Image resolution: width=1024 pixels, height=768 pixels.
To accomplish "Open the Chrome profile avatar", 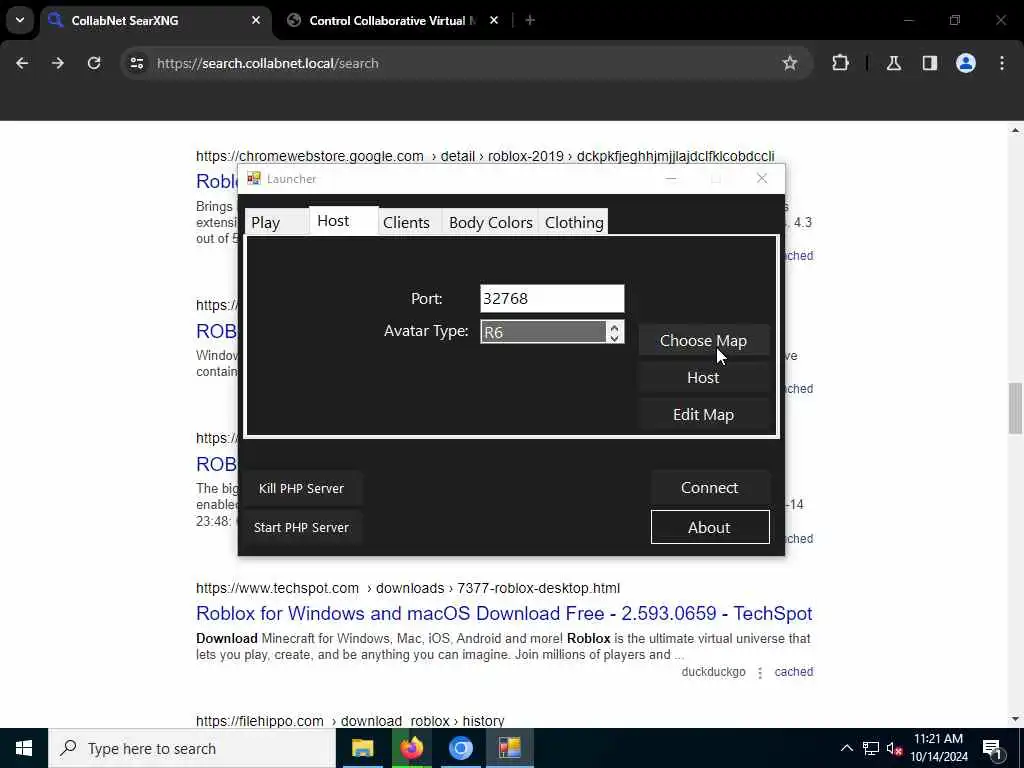I will click(x=966, y=63).
